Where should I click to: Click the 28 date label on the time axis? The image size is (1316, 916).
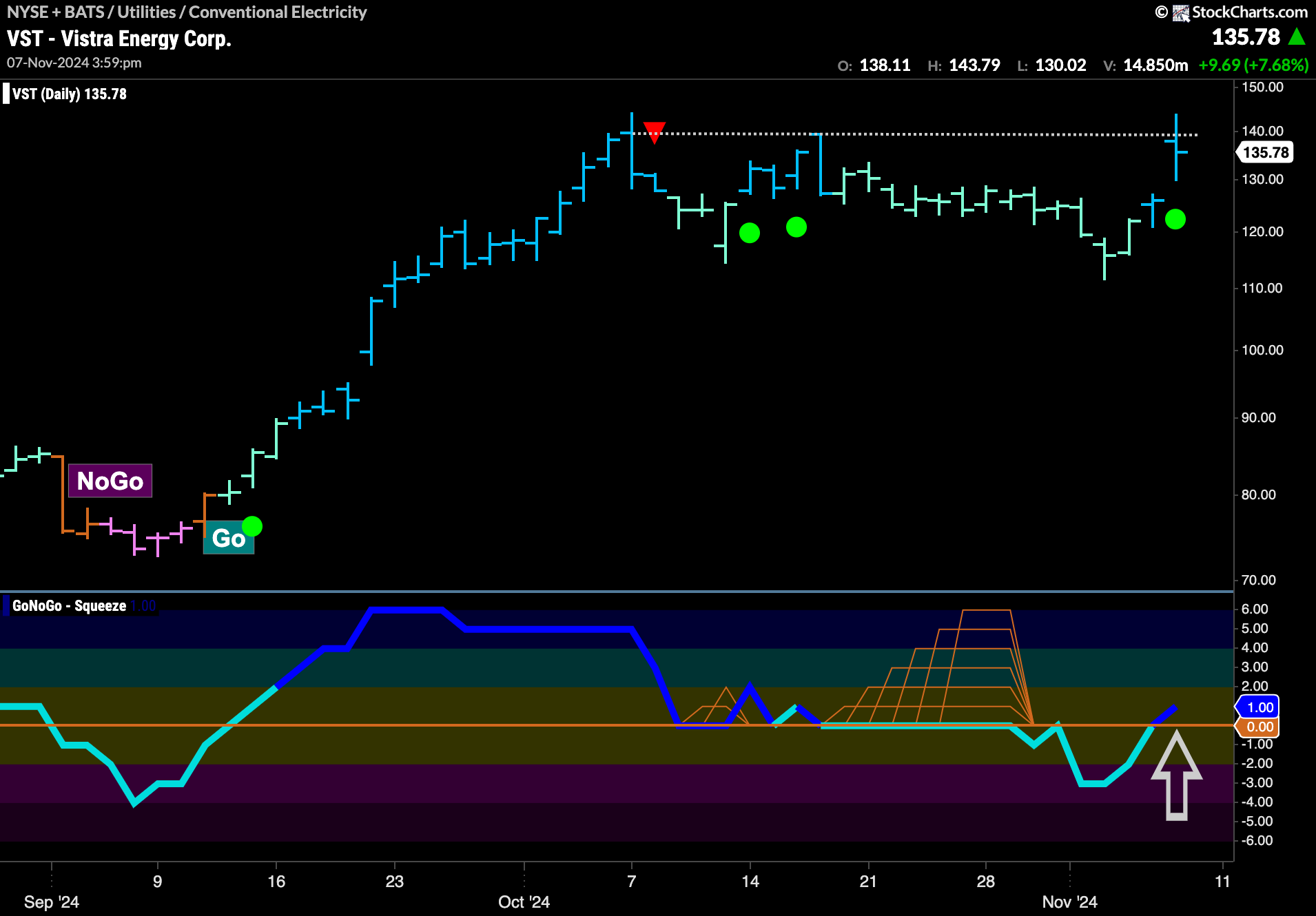[x=986, y=882]
